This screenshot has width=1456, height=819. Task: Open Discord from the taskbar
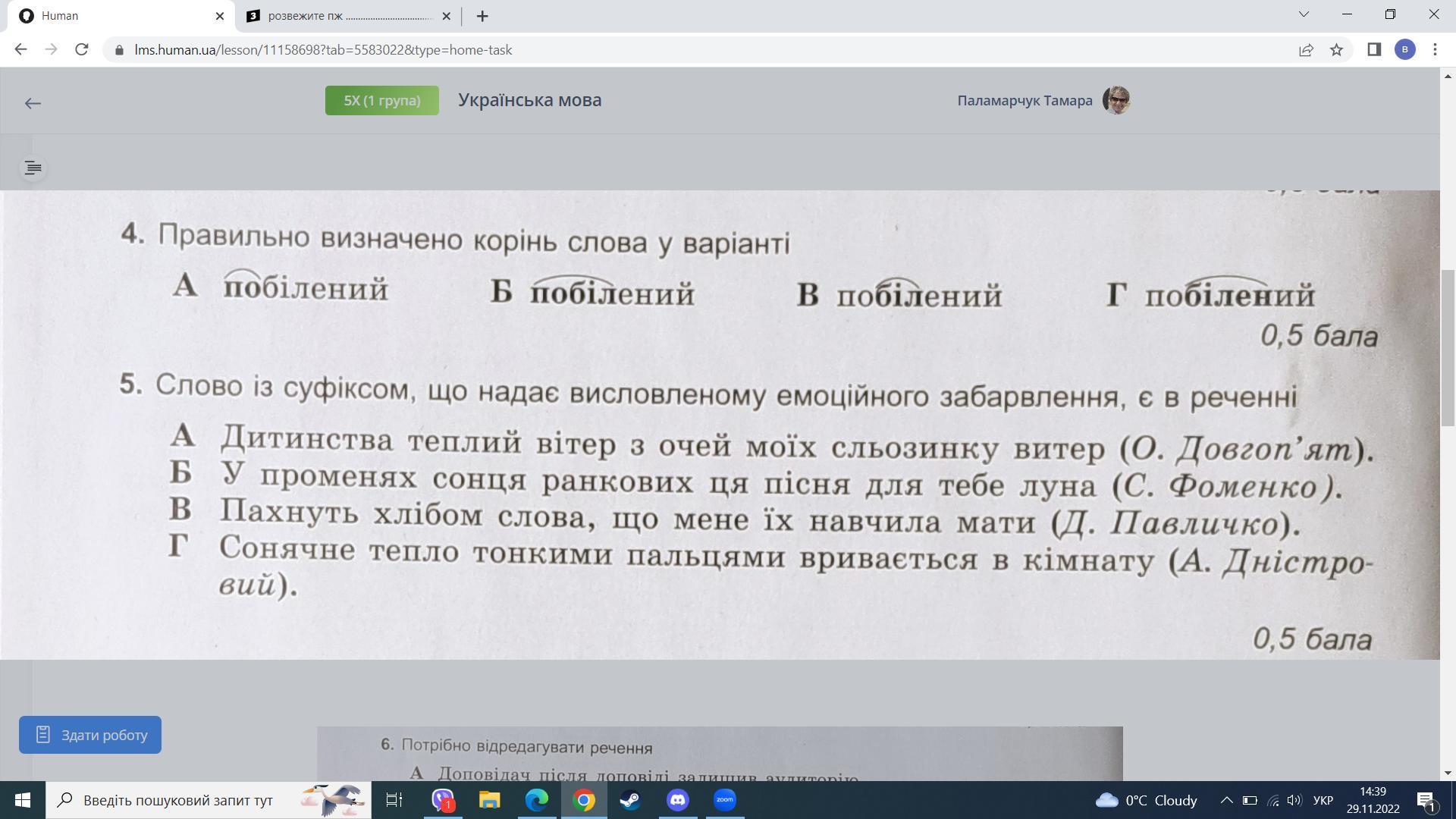pos(677,800)
